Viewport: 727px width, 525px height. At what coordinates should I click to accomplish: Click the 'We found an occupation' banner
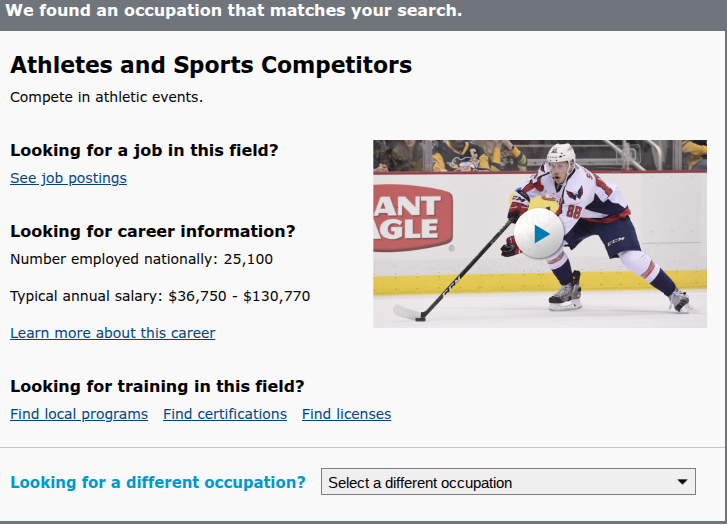coord(236,12)
